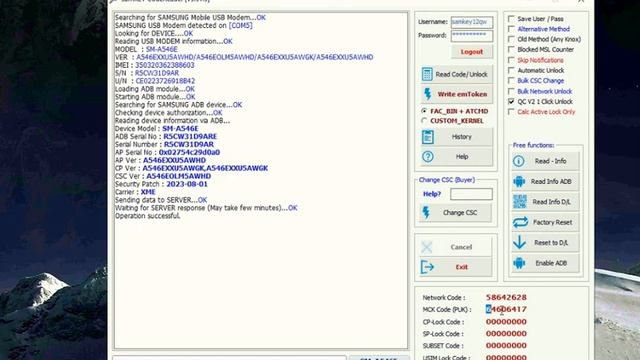The width and height of the screenshot is (640, 360).
Task: Click the Carrier value XME
Action: [148, 192]
